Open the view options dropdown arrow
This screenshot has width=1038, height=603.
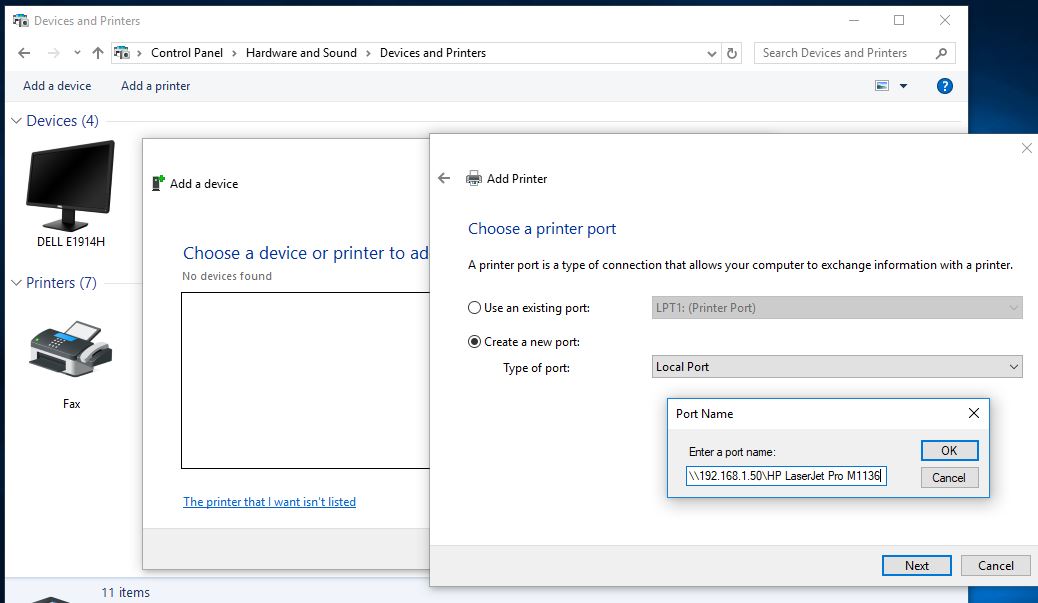pos(904,86)
